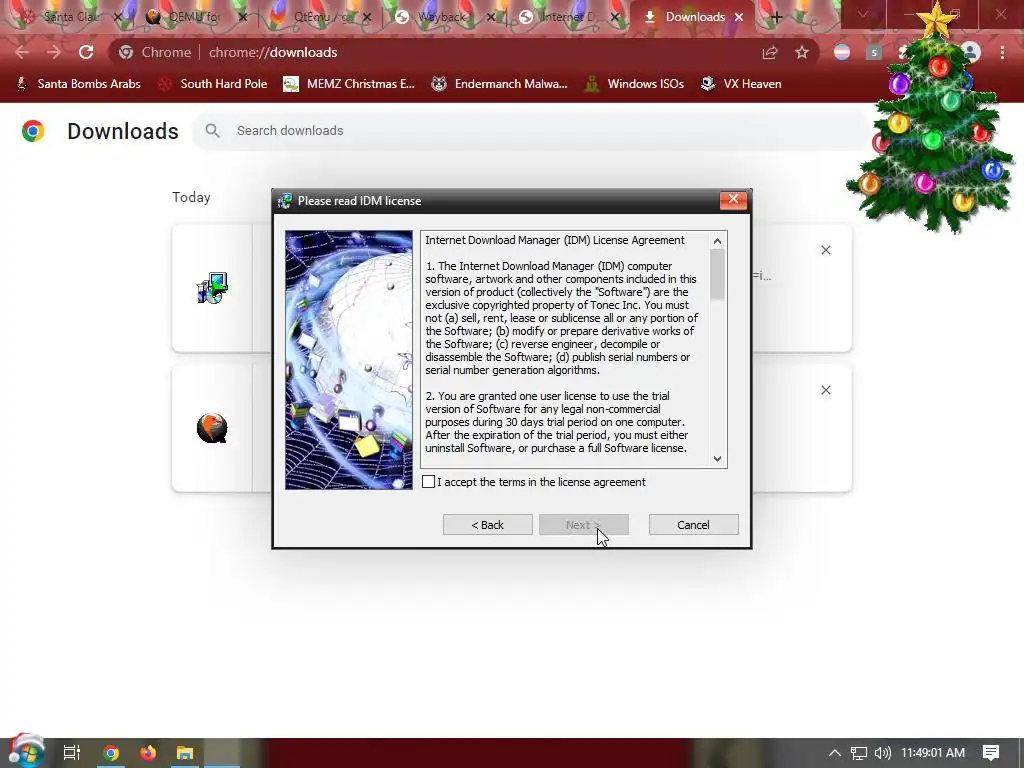Reload the page with refresh icon

coord(86,52)
